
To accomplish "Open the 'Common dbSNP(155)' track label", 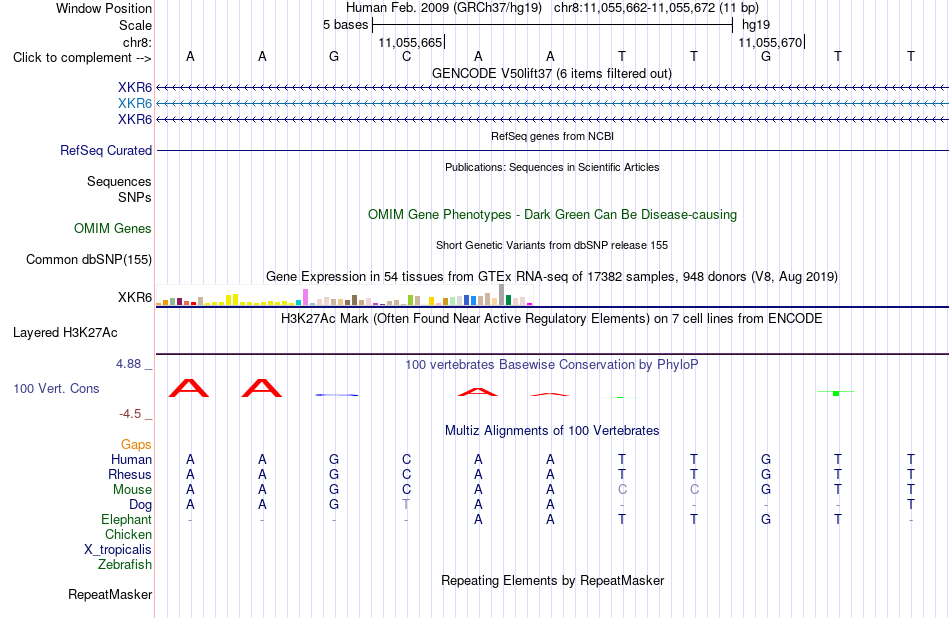I will [88, 259].
